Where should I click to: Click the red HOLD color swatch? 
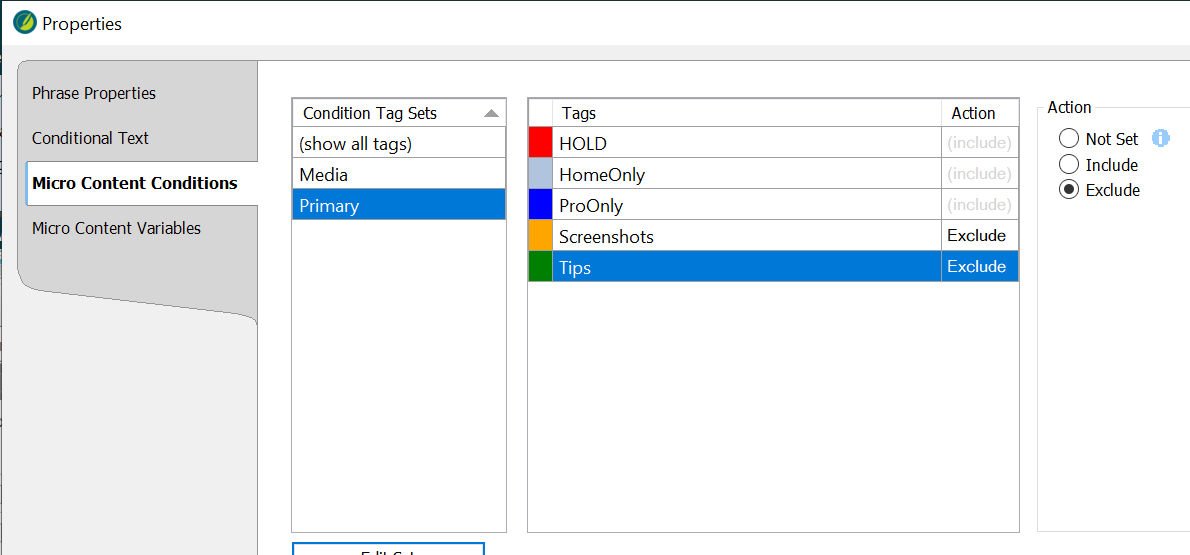540,143
